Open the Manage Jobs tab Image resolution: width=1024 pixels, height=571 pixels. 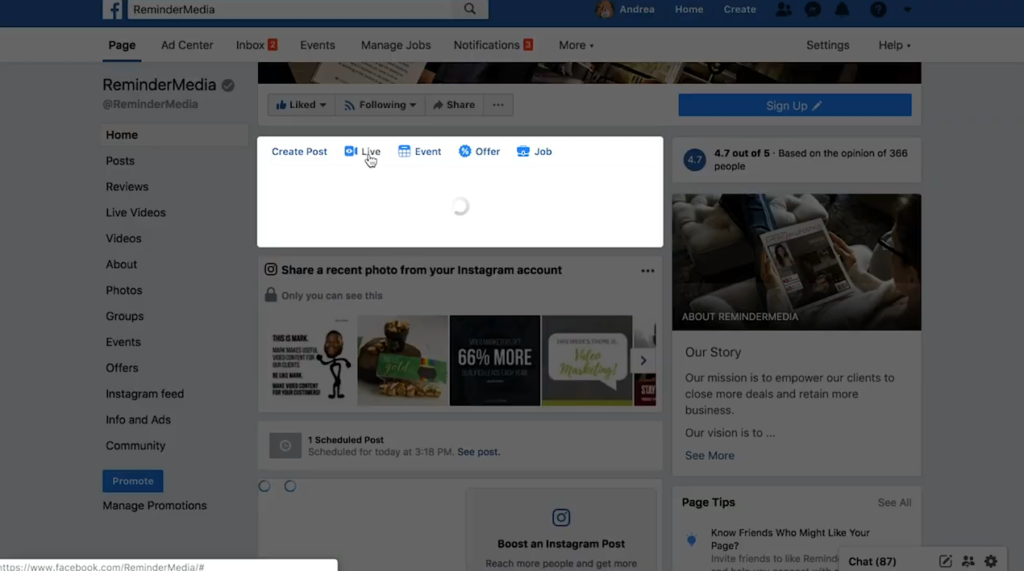(x=396, y=45)
